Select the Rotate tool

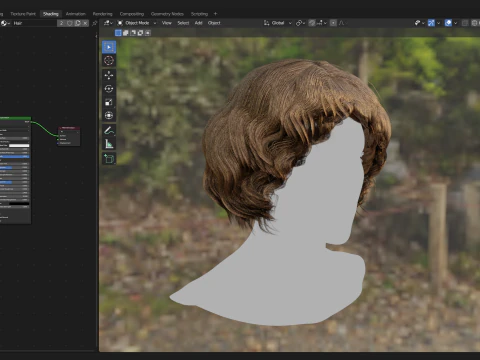tap(109, 89)
